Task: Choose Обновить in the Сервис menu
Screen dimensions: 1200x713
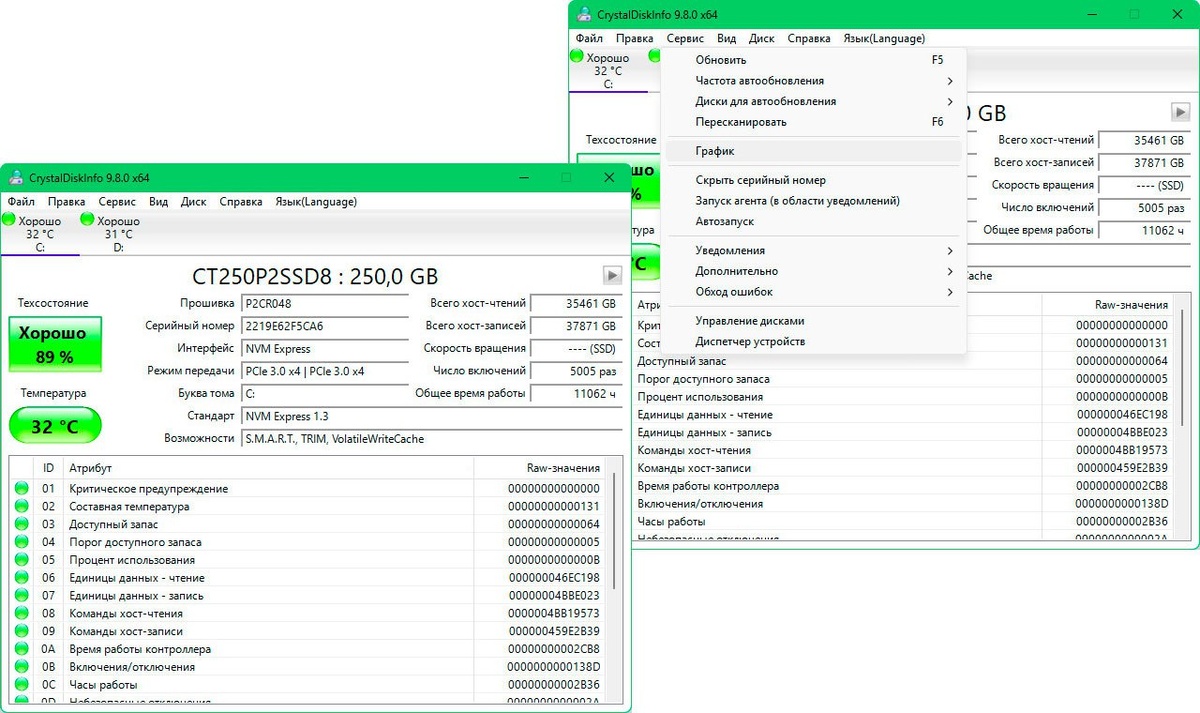Action: coord(813,60)
